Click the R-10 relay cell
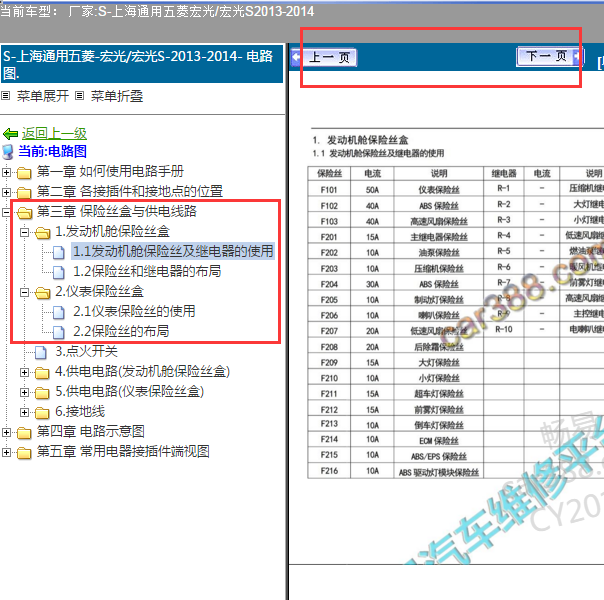 click(504, 329)
